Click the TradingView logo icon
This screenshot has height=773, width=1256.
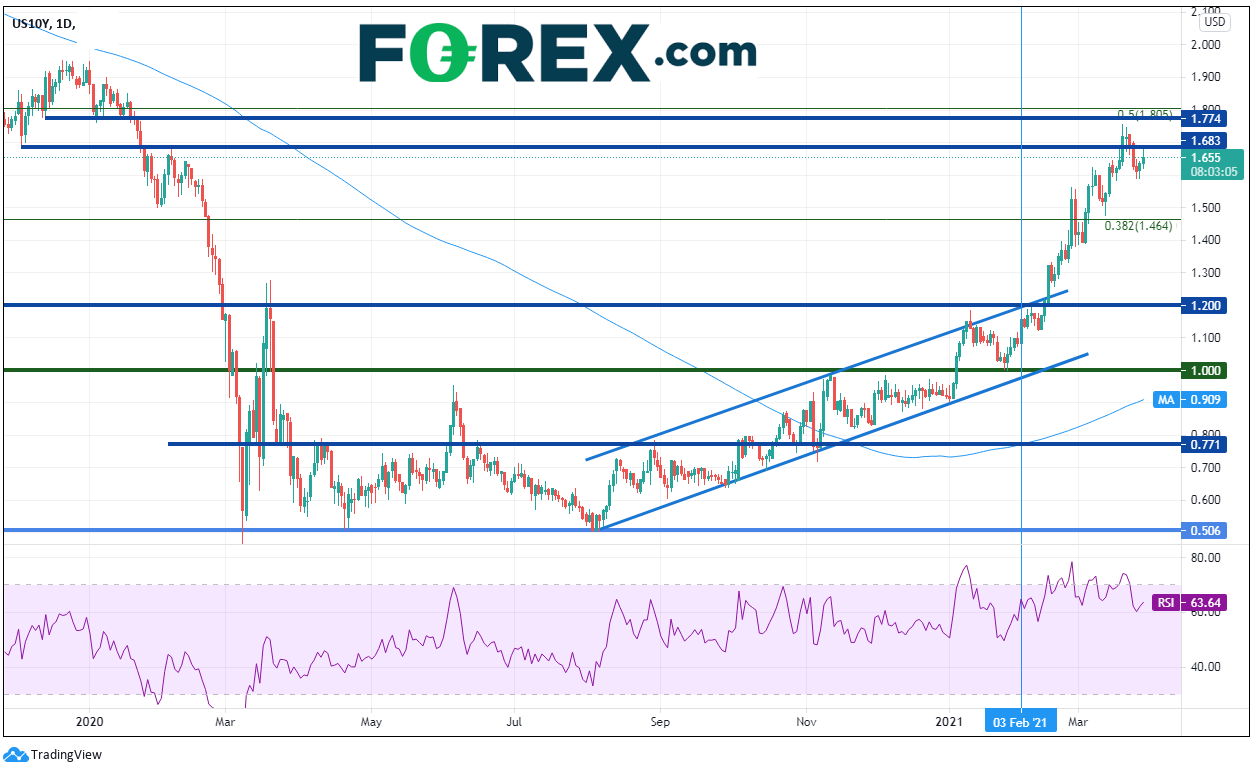click(16, 755)
